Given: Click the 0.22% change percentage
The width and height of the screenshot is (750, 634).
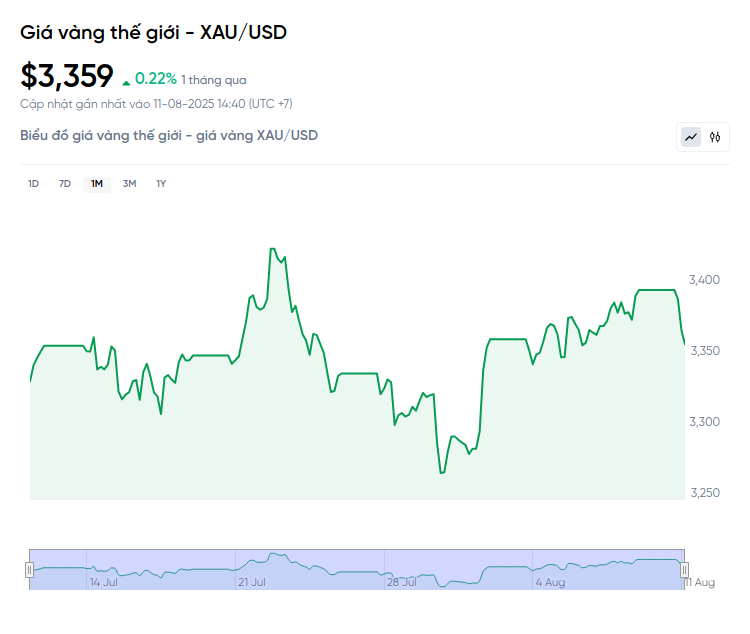Looking at the screenshot, I should [156, 78].
